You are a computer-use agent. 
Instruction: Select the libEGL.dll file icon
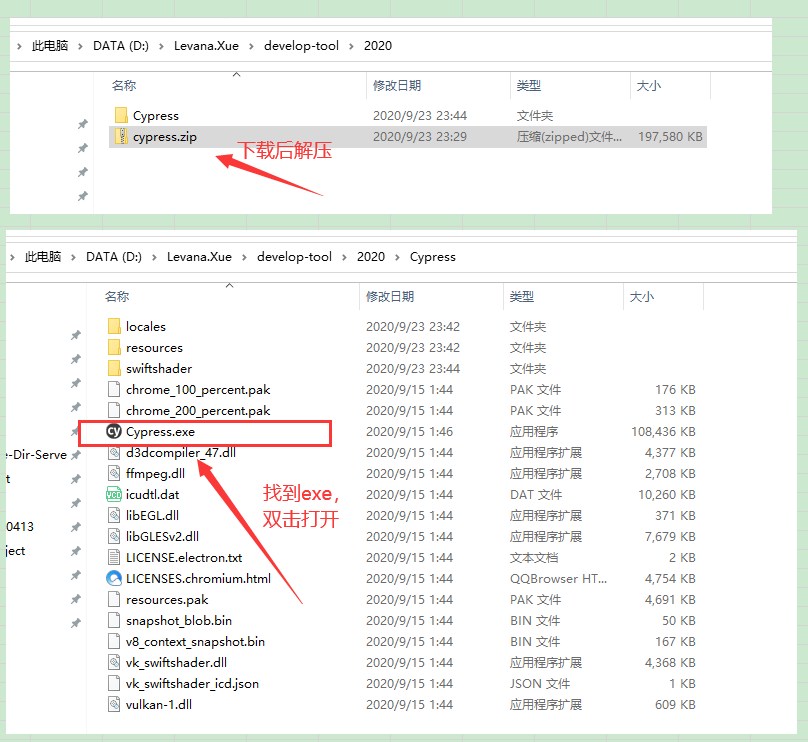114,515
